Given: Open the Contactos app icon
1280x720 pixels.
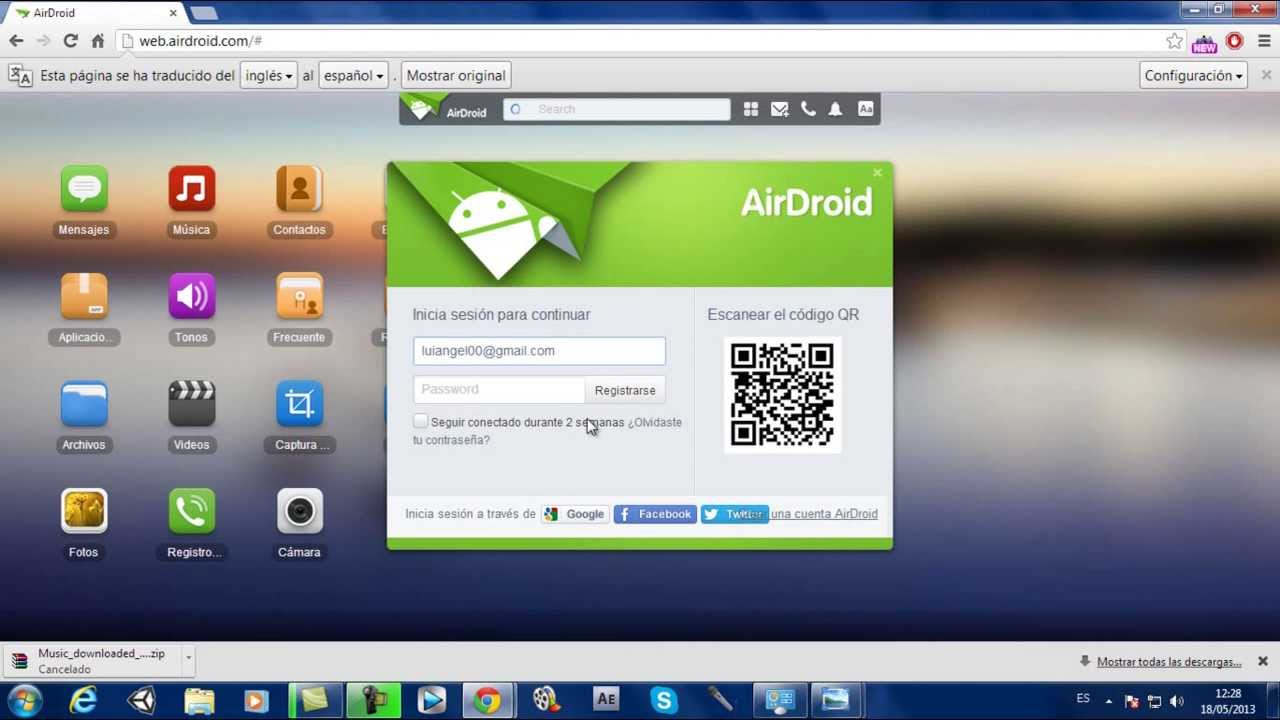Looking at the screenshot, I should [299, 189].
